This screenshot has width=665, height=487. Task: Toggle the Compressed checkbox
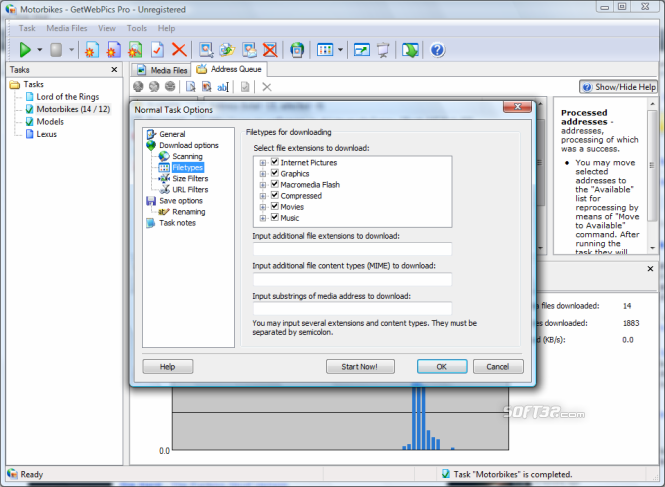click(x=275, y=195)
